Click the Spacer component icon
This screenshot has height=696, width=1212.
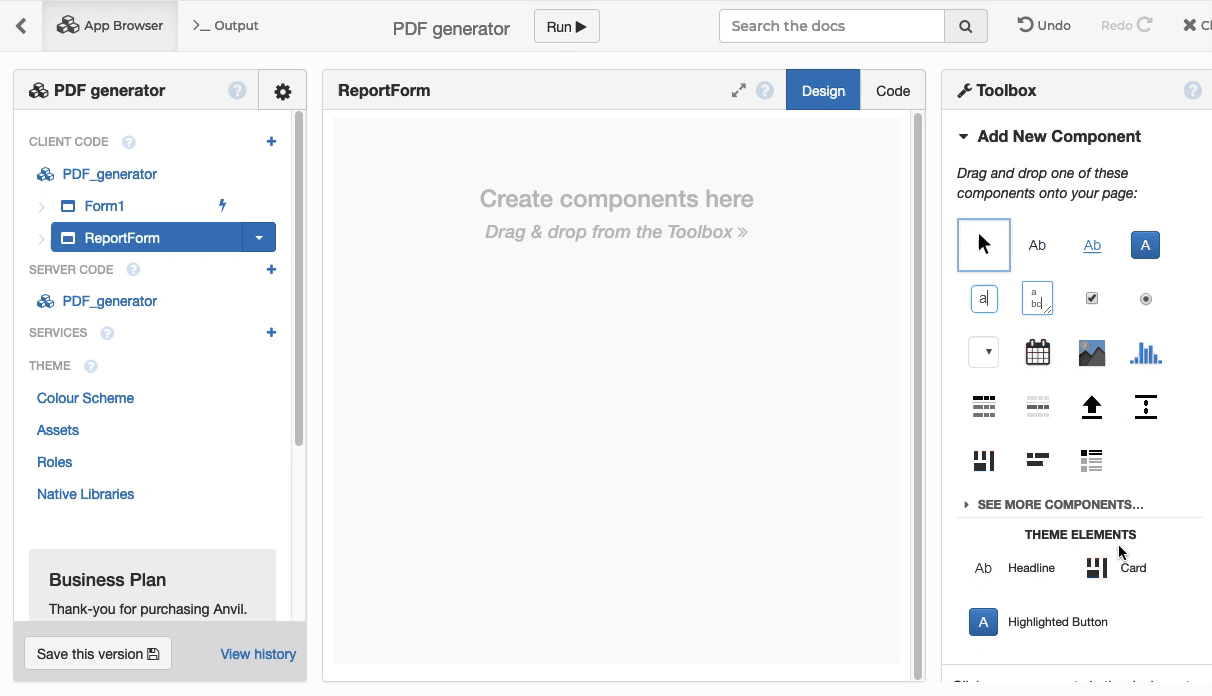pos(1145,406)
